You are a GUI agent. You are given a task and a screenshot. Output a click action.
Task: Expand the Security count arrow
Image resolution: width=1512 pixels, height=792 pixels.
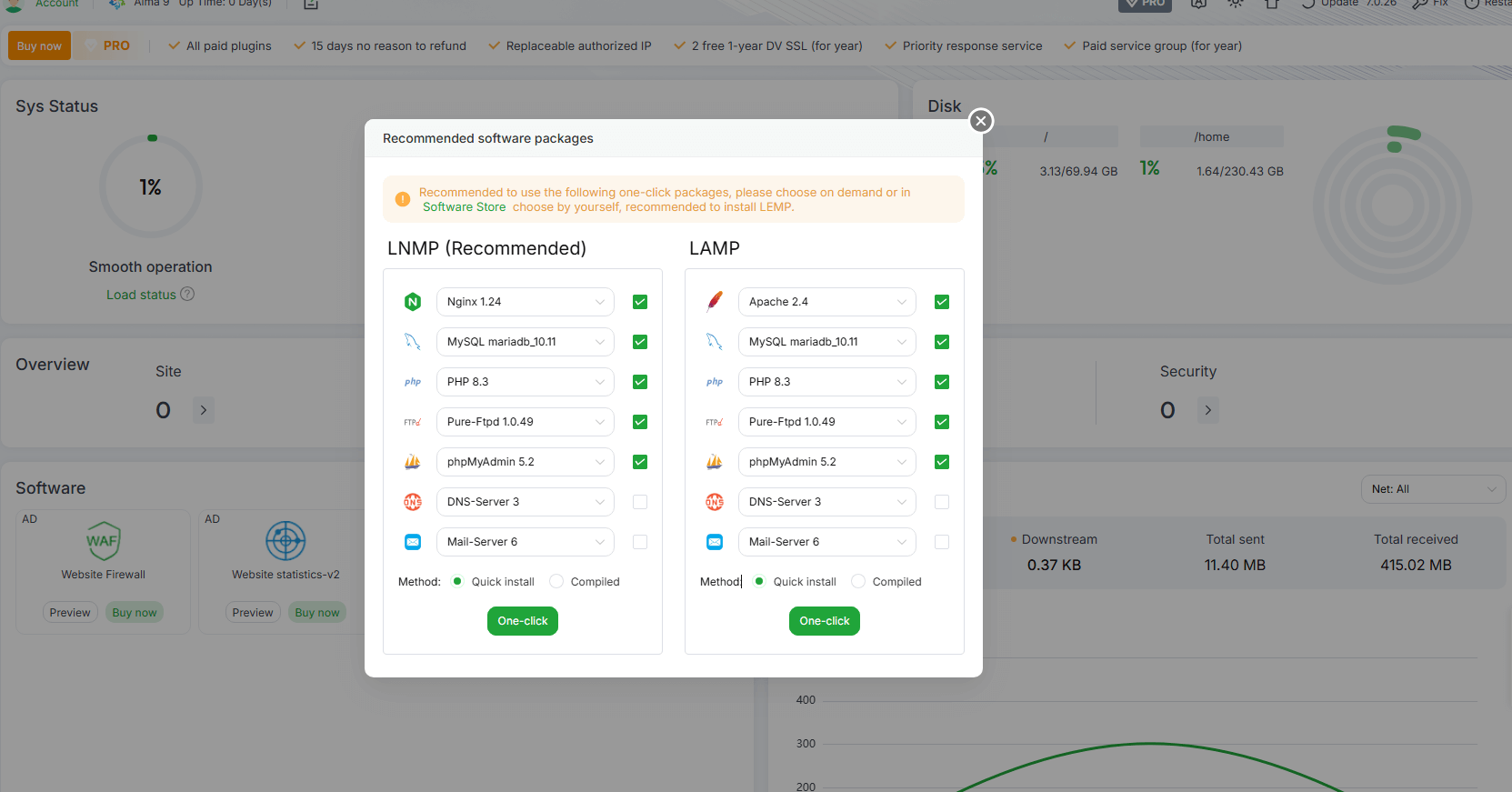pos(1207,410)
